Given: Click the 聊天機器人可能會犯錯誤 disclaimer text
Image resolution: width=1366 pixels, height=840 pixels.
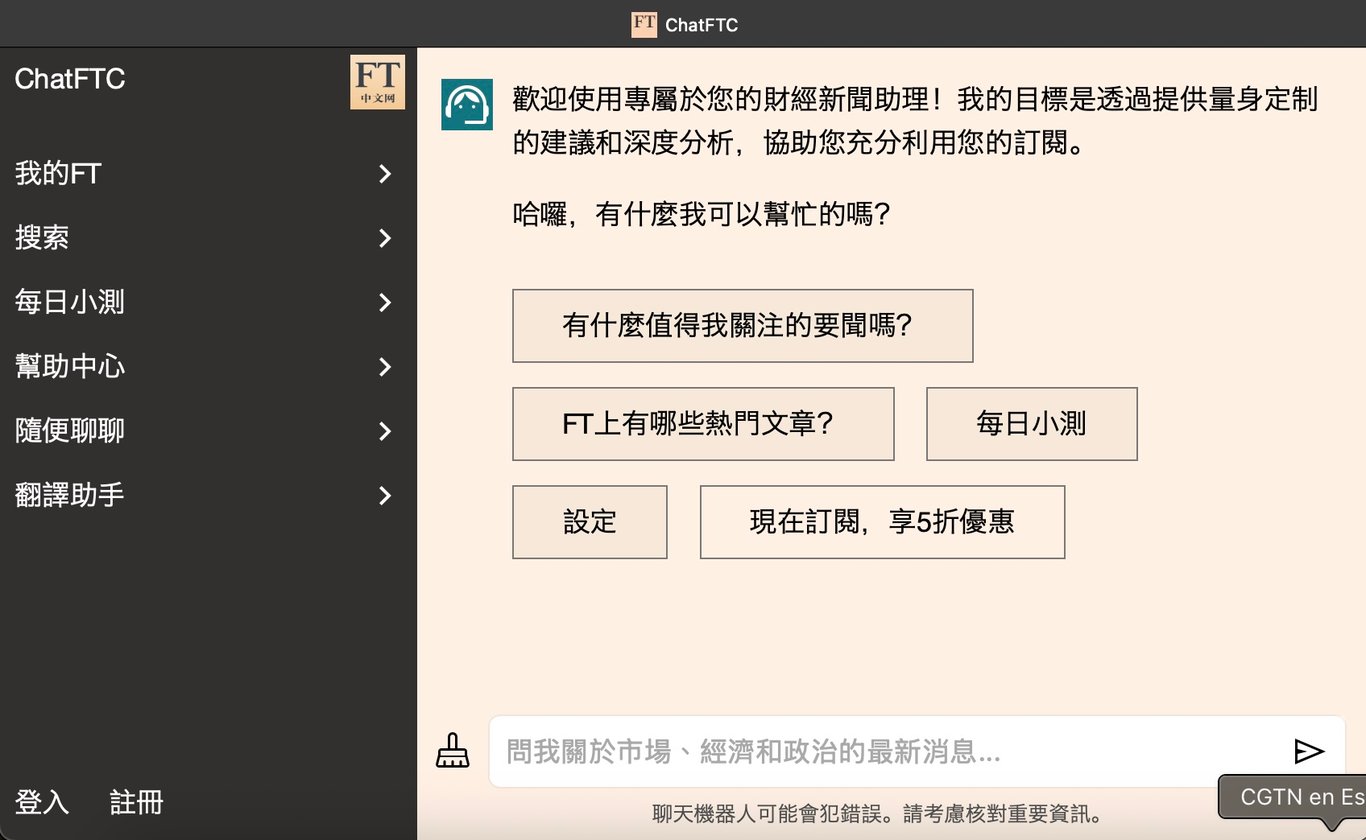Looking at the screenshot, I should point(878,813).
